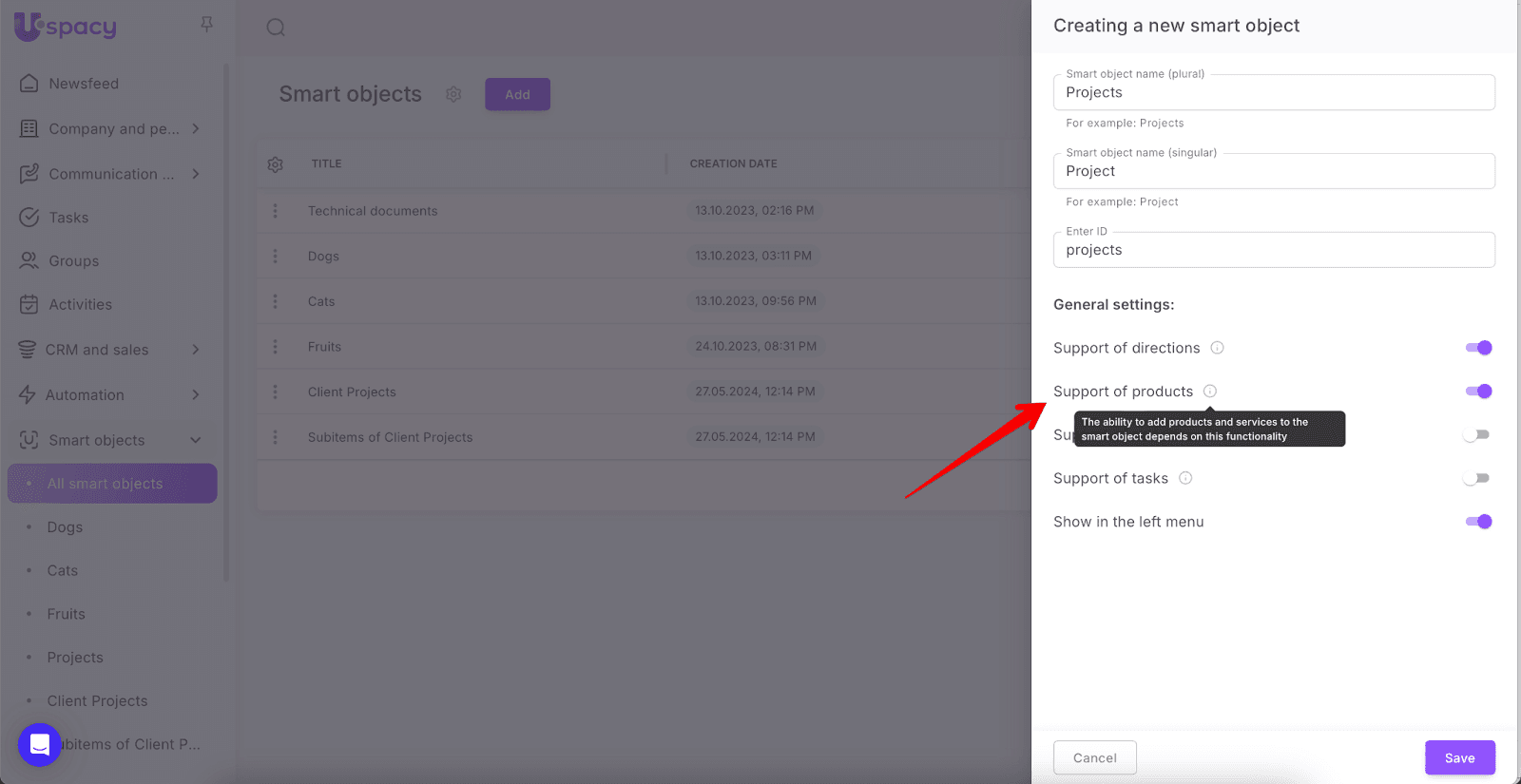1521x784 pixels.
Task: Expand the Automation menu chevron
Action: 196,394
